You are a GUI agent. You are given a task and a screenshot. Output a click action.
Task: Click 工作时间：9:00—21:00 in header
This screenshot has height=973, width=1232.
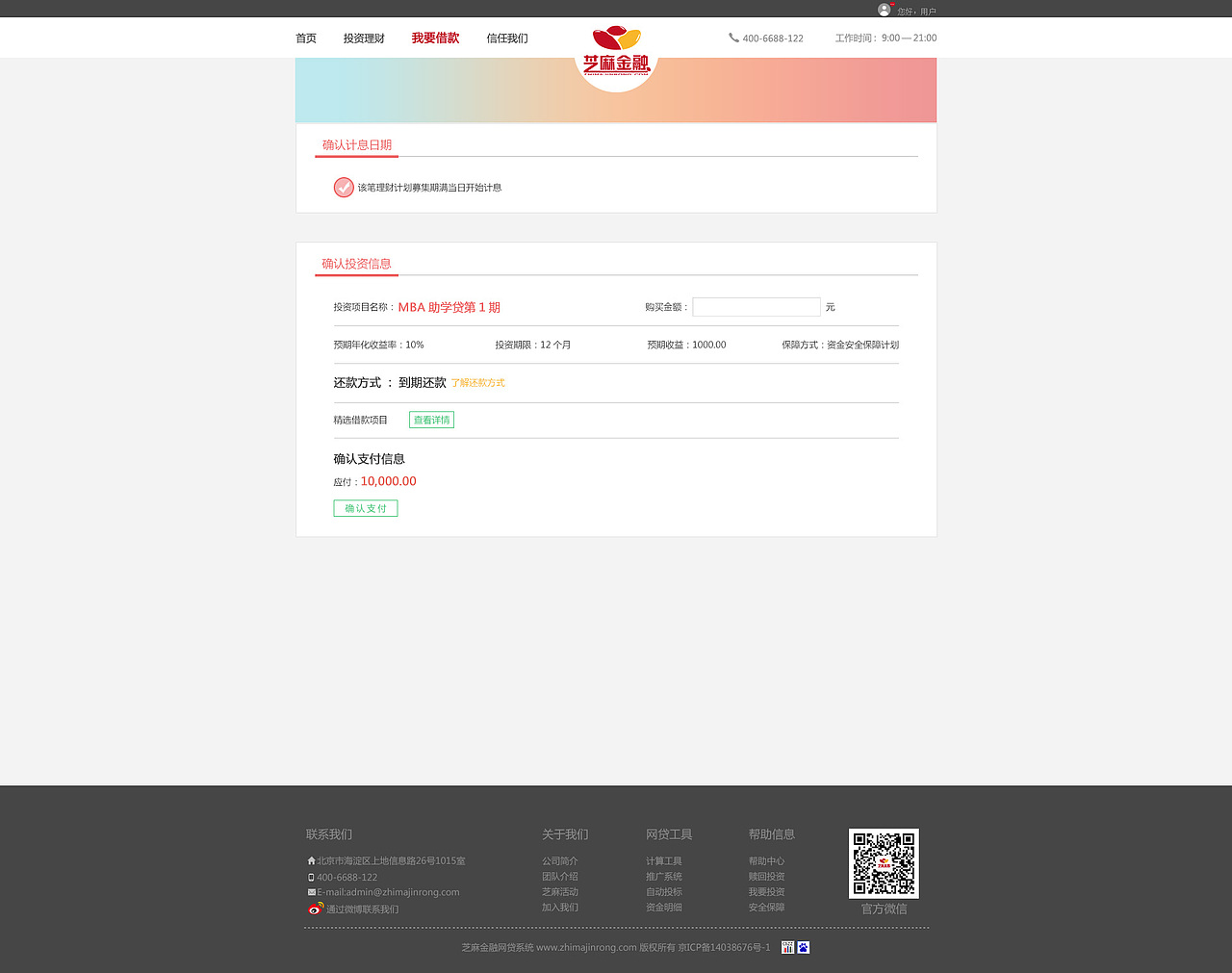click(885, 38)
